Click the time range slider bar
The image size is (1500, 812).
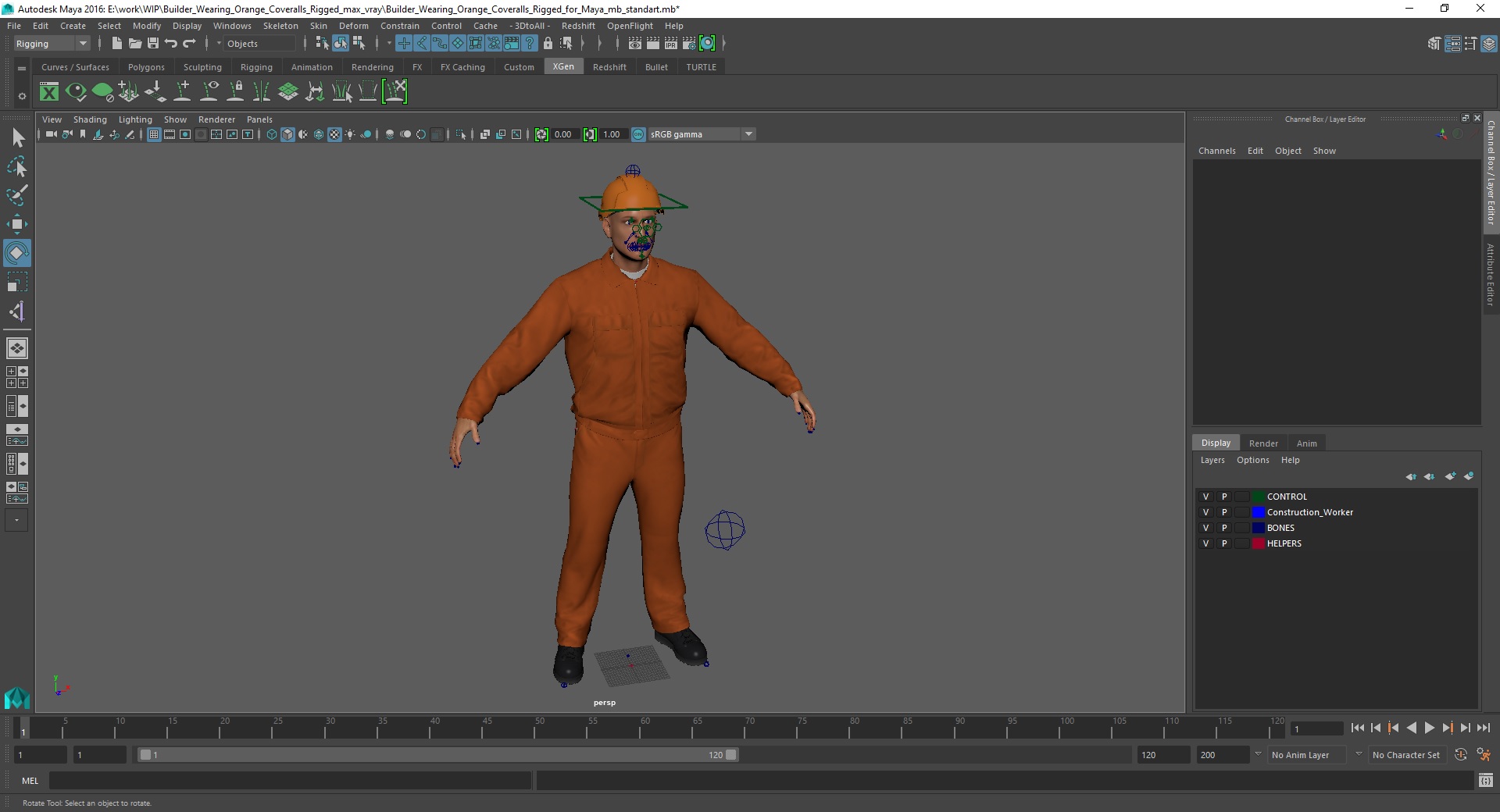tap(437, 755)
